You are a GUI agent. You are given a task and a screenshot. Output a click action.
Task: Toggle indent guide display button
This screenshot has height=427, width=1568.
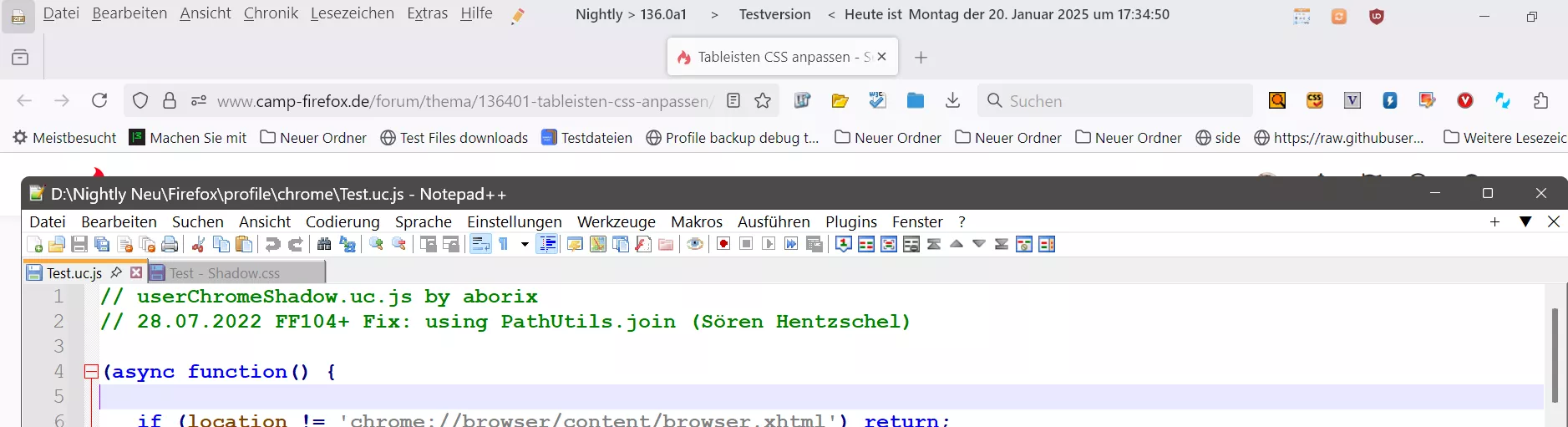point(547,244)
